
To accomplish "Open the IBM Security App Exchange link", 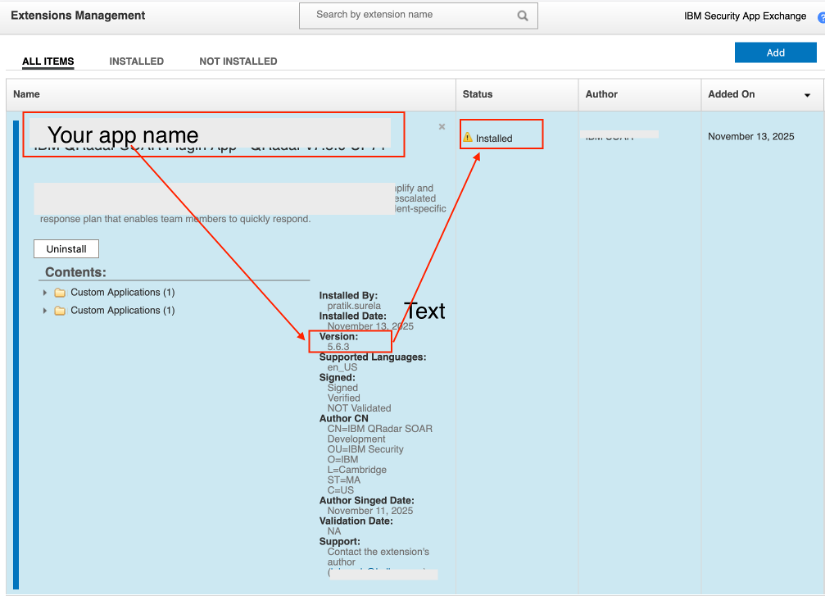I will (x=745, y=16).
